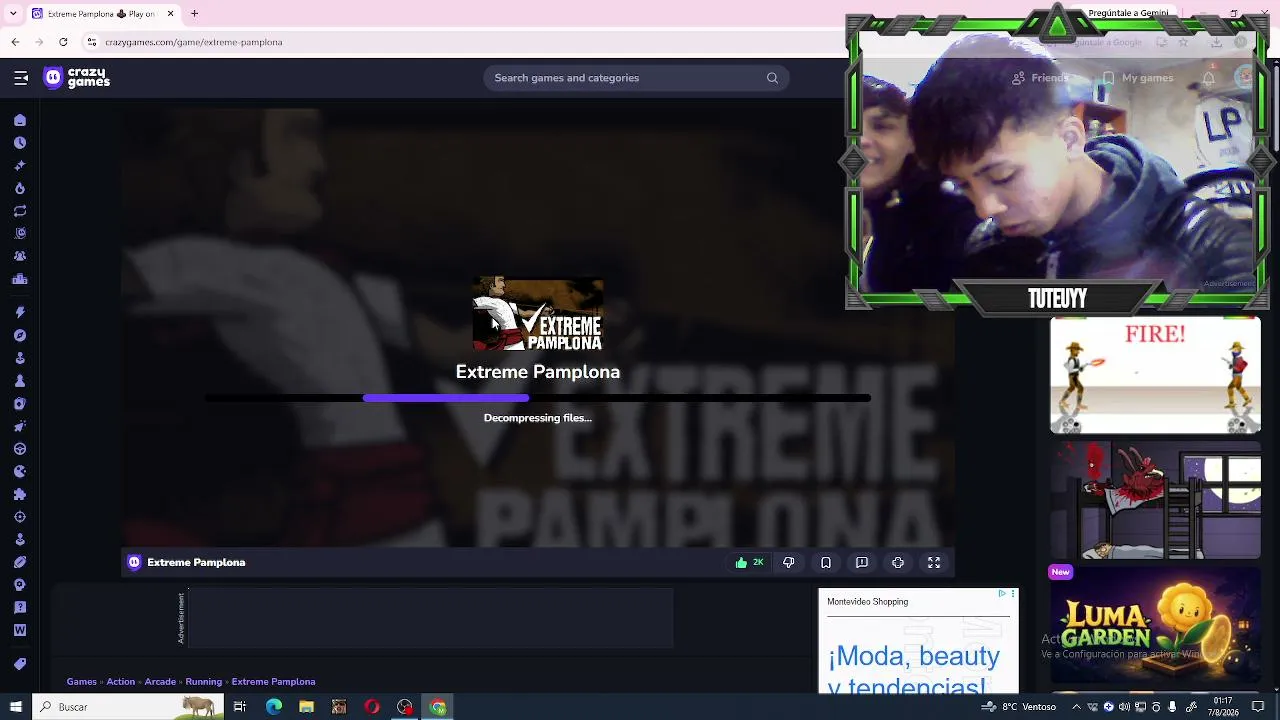Open File Explorer from the taskbar
Image resolution: width=1280 pixels, height=720 pixels.
coord(307,707)
